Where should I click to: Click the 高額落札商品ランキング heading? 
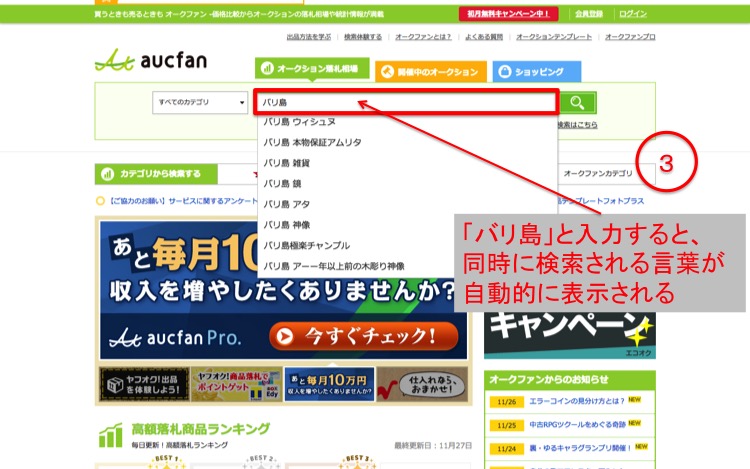click(201, 429)
